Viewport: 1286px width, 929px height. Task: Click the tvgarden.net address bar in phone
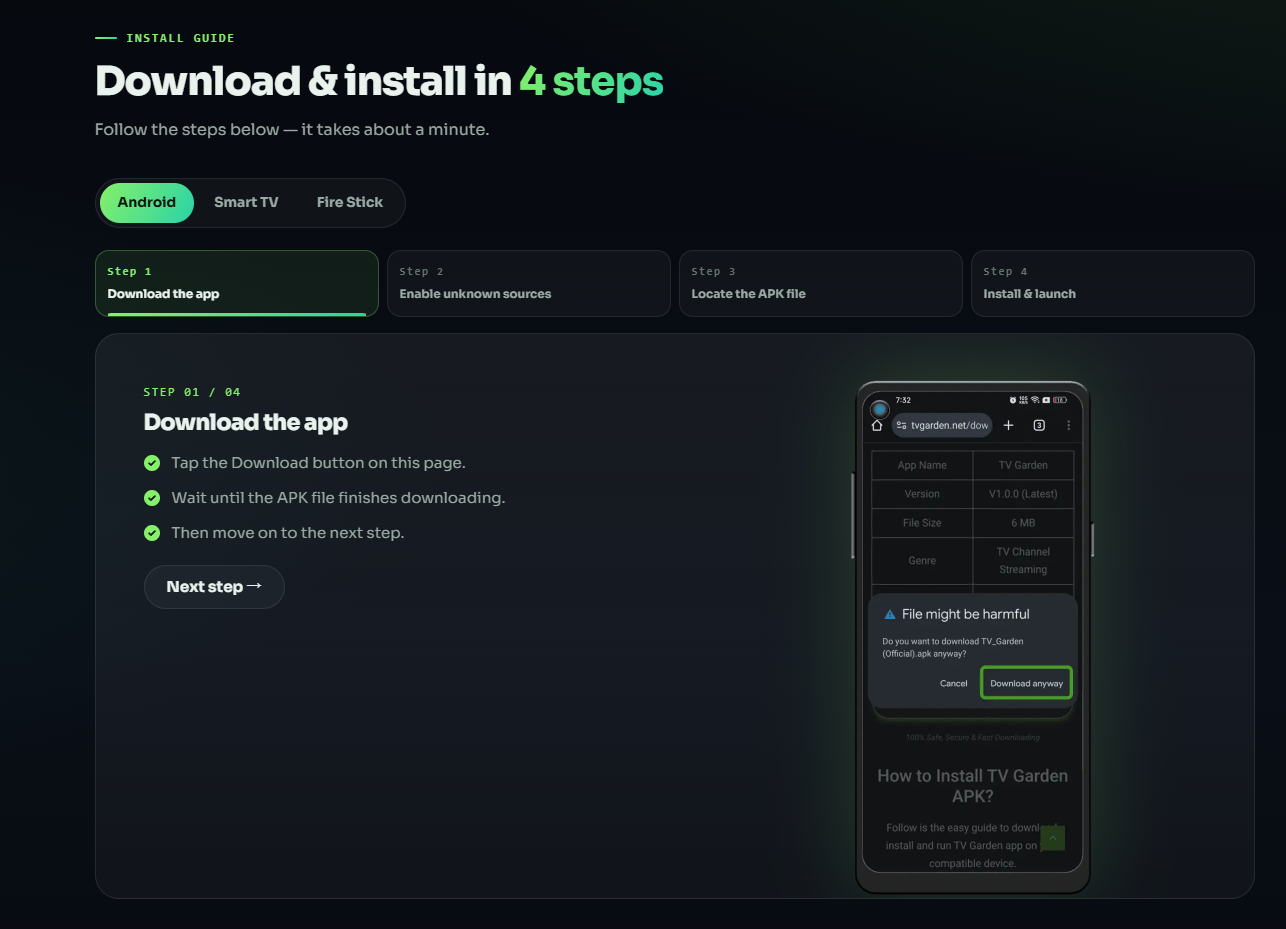click(x=942, y=425)
